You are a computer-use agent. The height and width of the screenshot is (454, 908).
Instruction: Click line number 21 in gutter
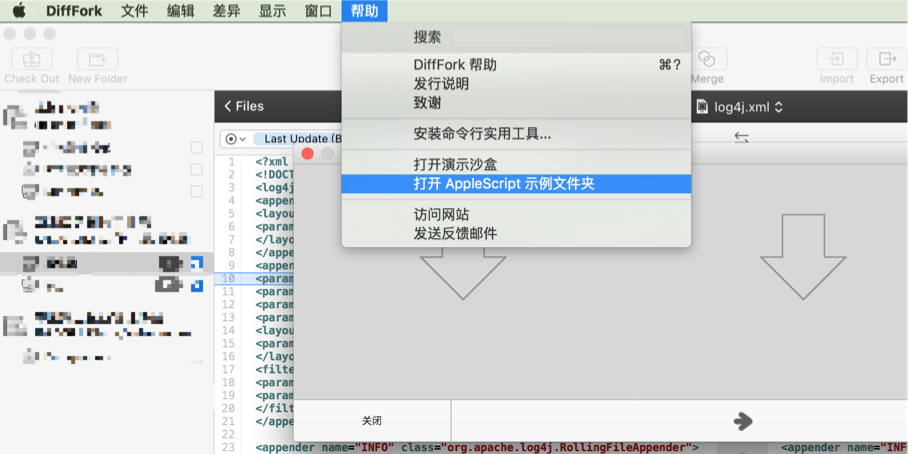(228, 421)
